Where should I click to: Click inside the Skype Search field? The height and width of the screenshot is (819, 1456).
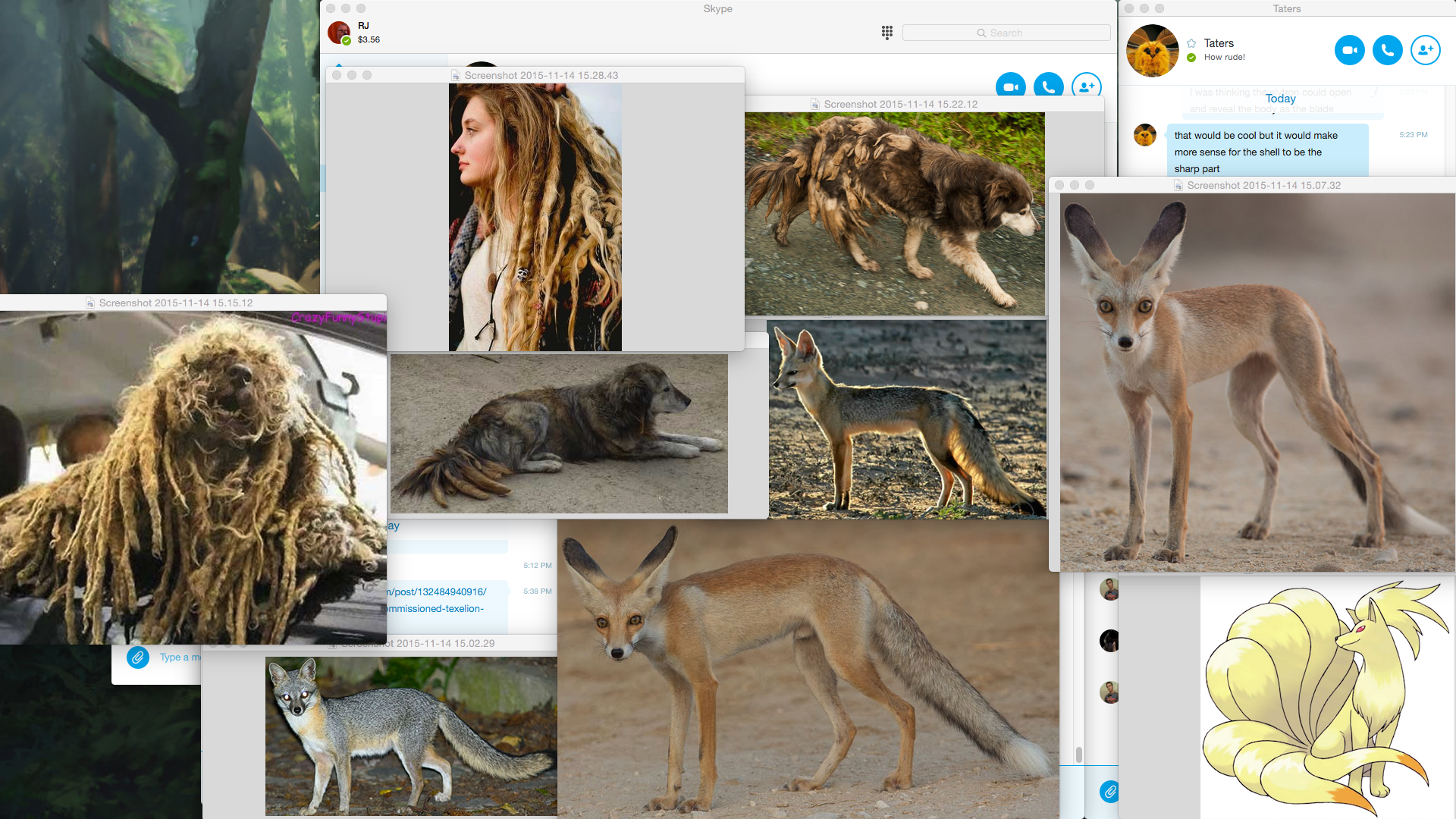tap(1006, 33)
